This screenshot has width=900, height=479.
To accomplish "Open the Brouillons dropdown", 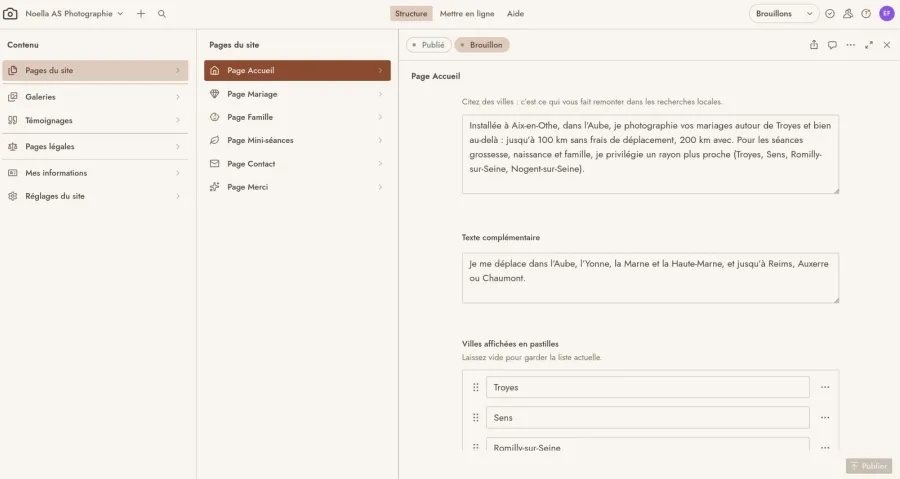I will click(783, 14).
